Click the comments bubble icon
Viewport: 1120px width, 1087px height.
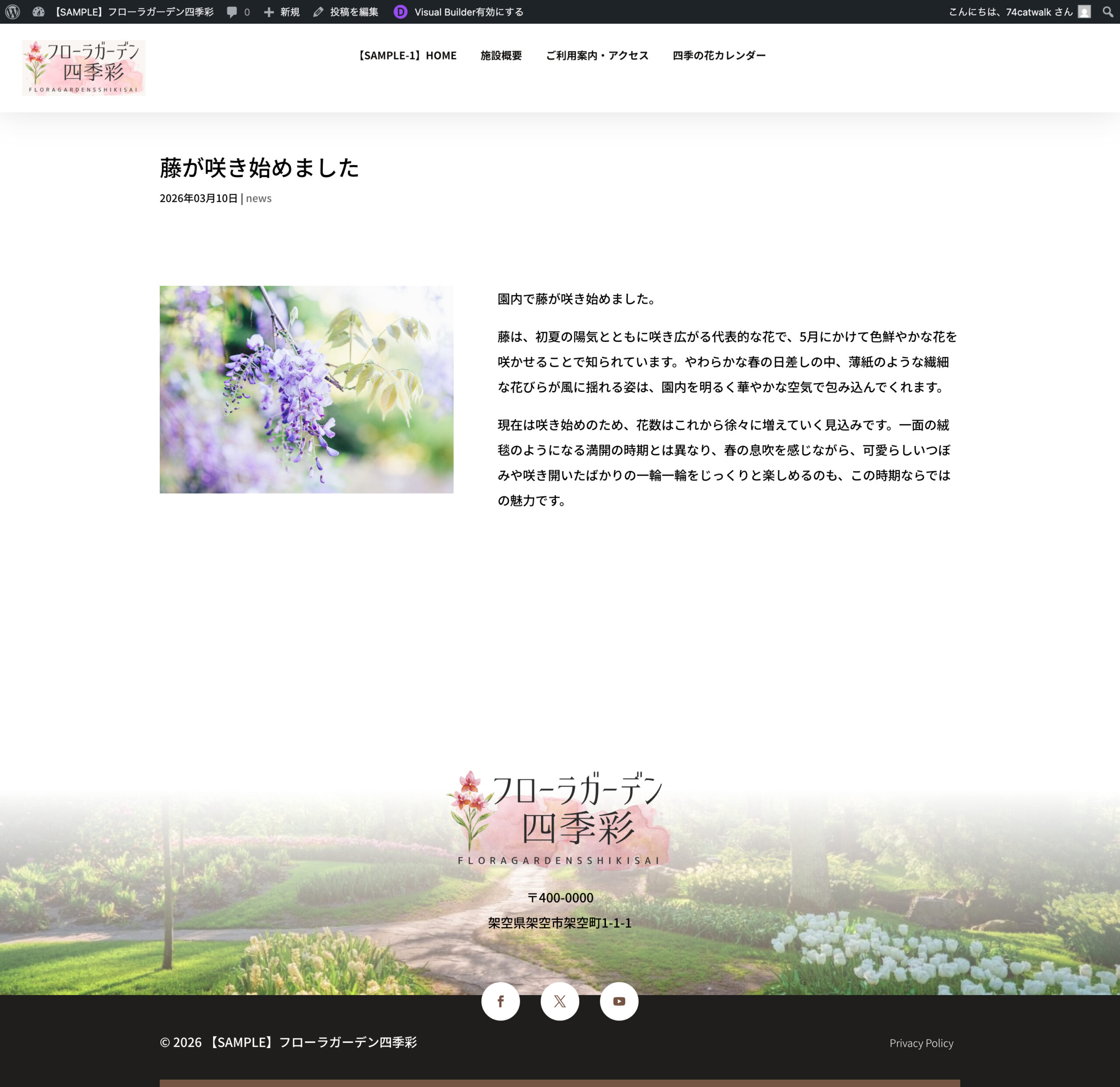[x=231, y=12]
